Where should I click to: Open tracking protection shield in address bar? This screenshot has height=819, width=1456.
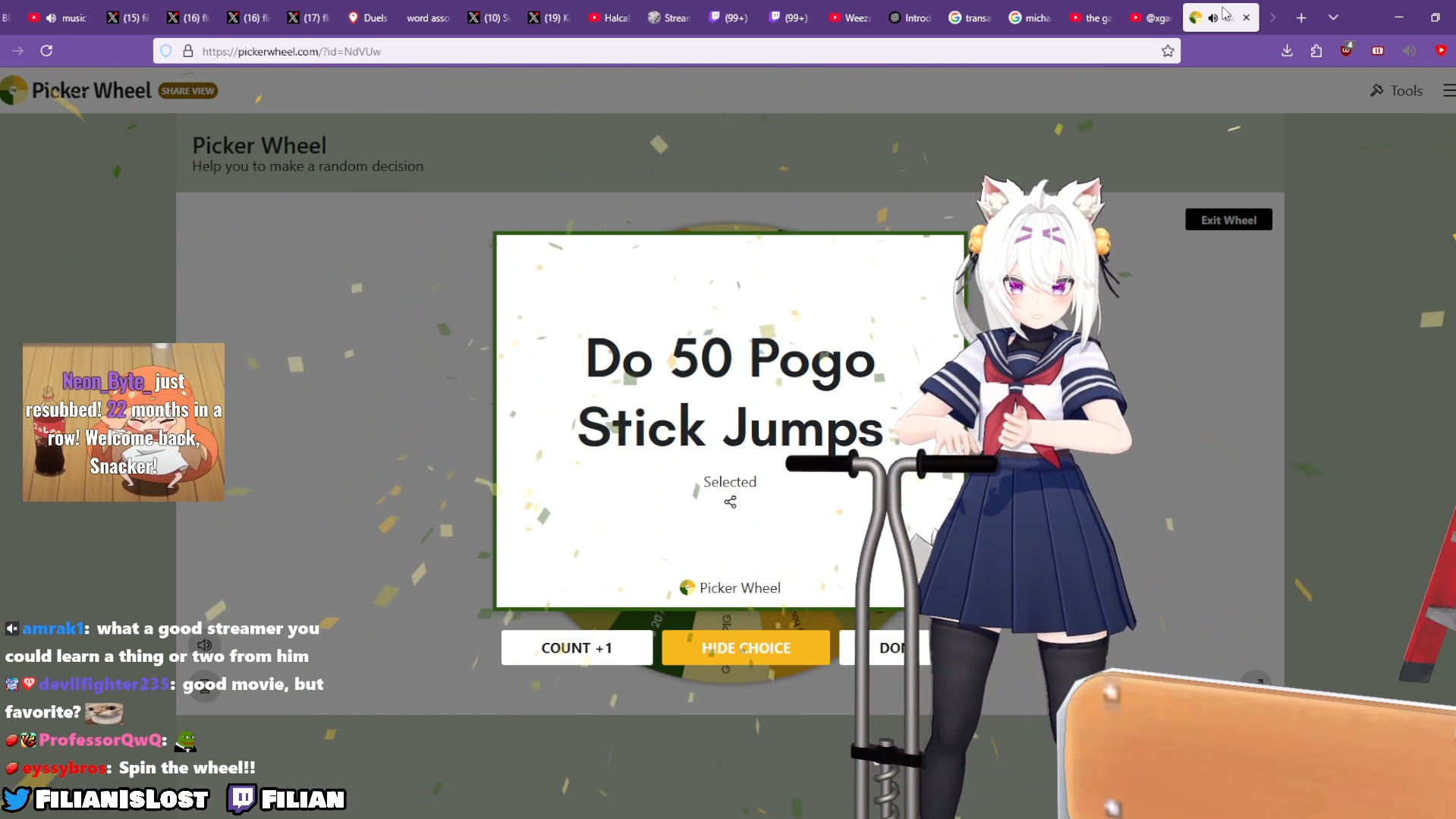(166, 51)
